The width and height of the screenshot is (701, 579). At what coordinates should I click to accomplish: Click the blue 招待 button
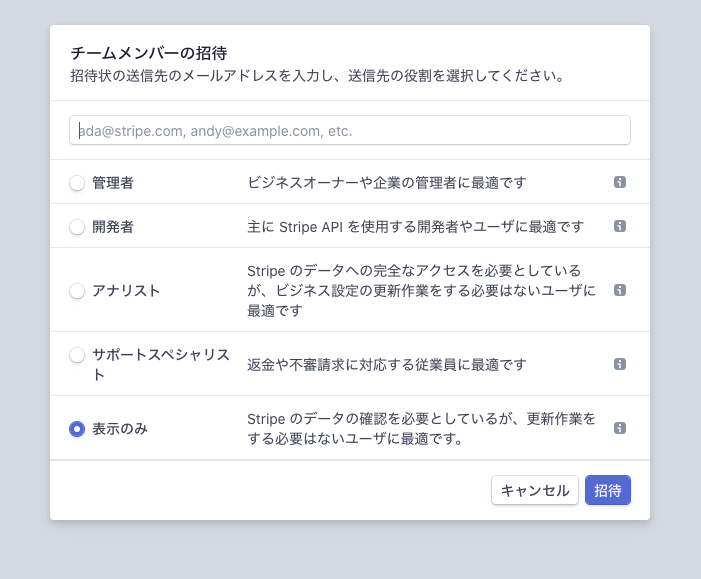click(607, 490)
